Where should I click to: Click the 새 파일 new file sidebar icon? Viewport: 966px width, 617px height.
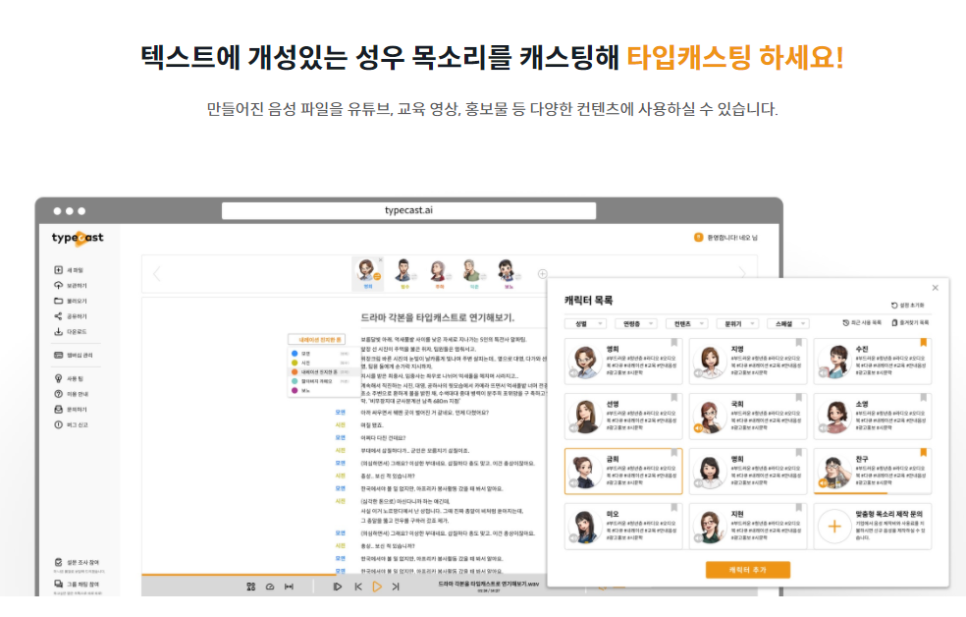tap(59, 270)
